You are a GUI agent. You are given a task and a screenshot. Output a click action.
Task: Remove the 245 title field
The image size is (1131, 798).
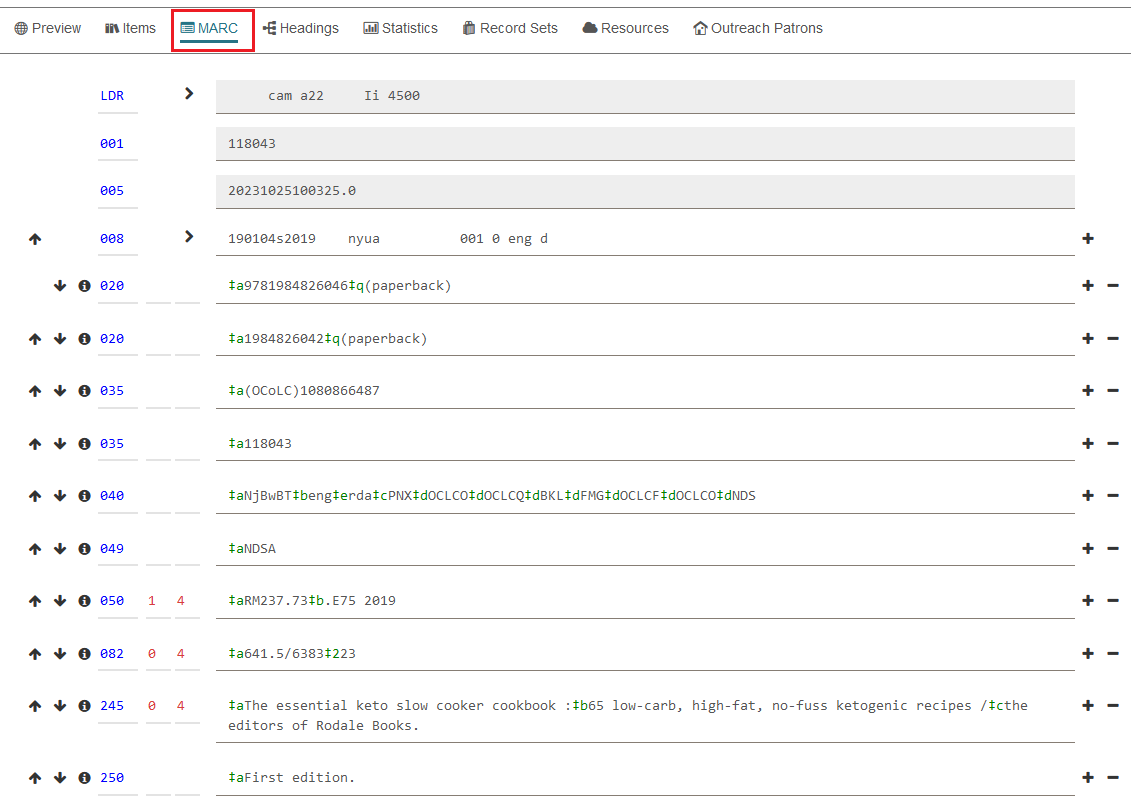pos(1113,706)
